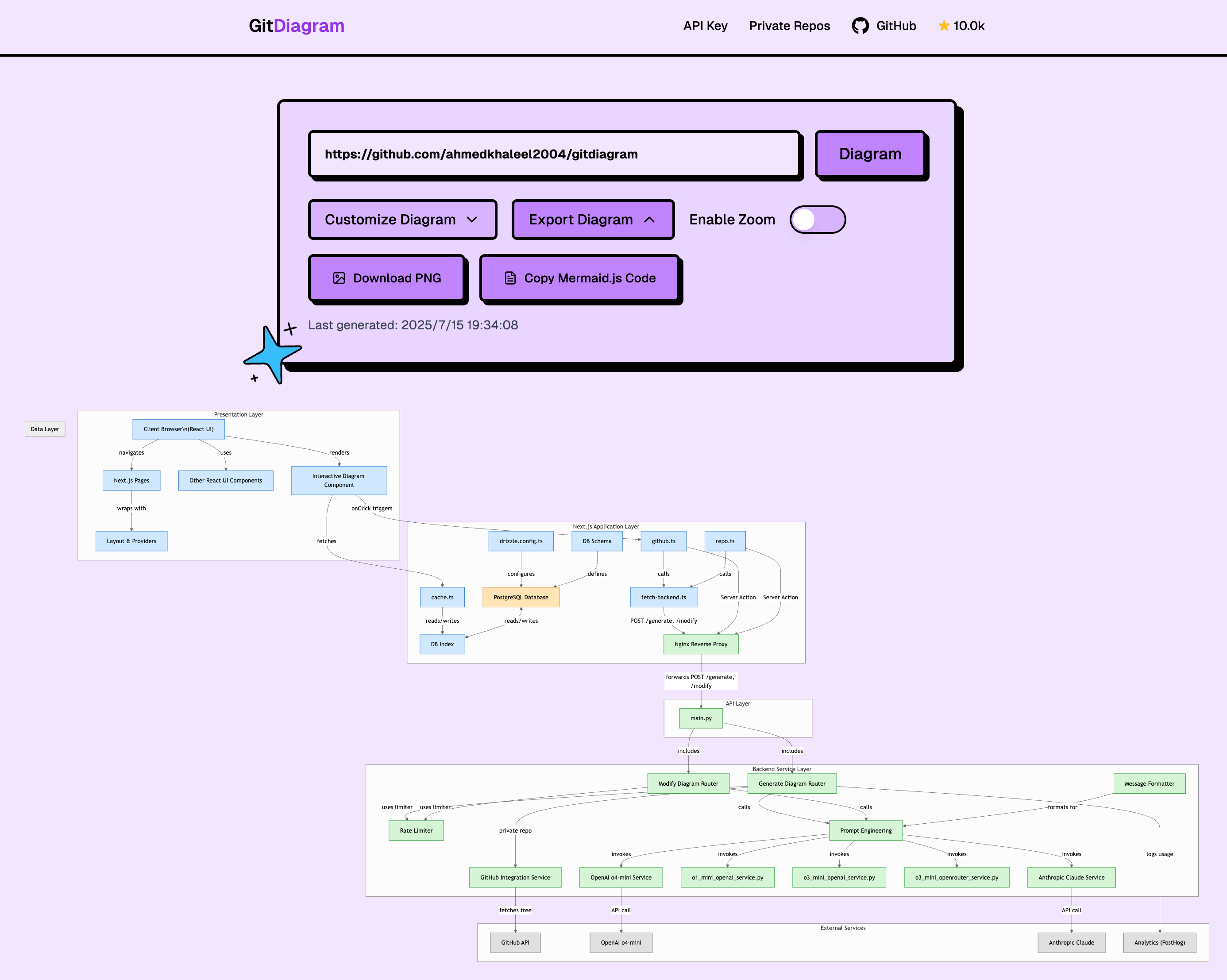
Task: Toggle the Enable Zoom switch
Action: 817,220
